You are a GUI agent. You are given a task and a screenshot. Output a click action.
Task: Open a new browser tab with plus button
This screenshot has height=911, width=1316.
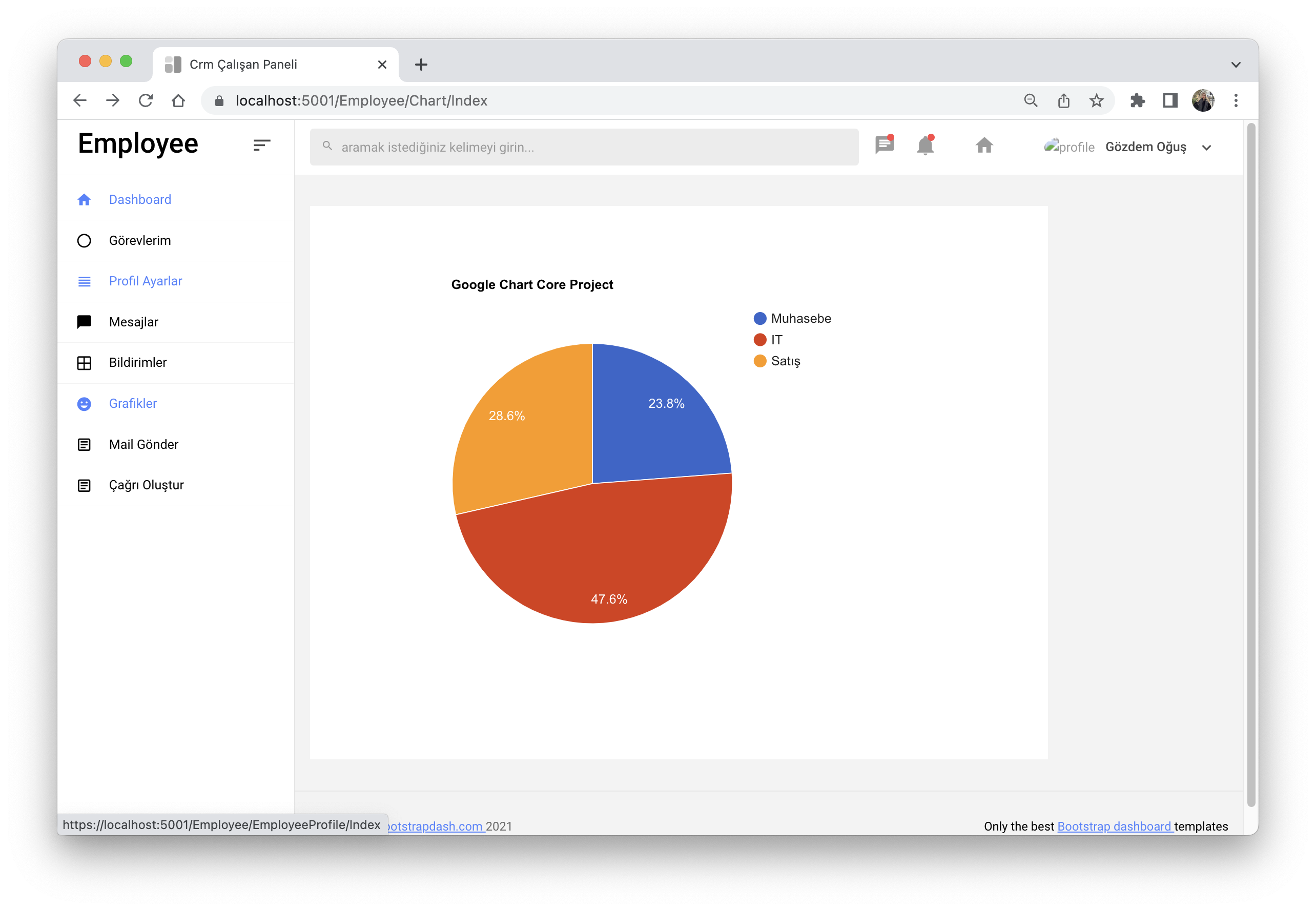click(x=421, y=65)
